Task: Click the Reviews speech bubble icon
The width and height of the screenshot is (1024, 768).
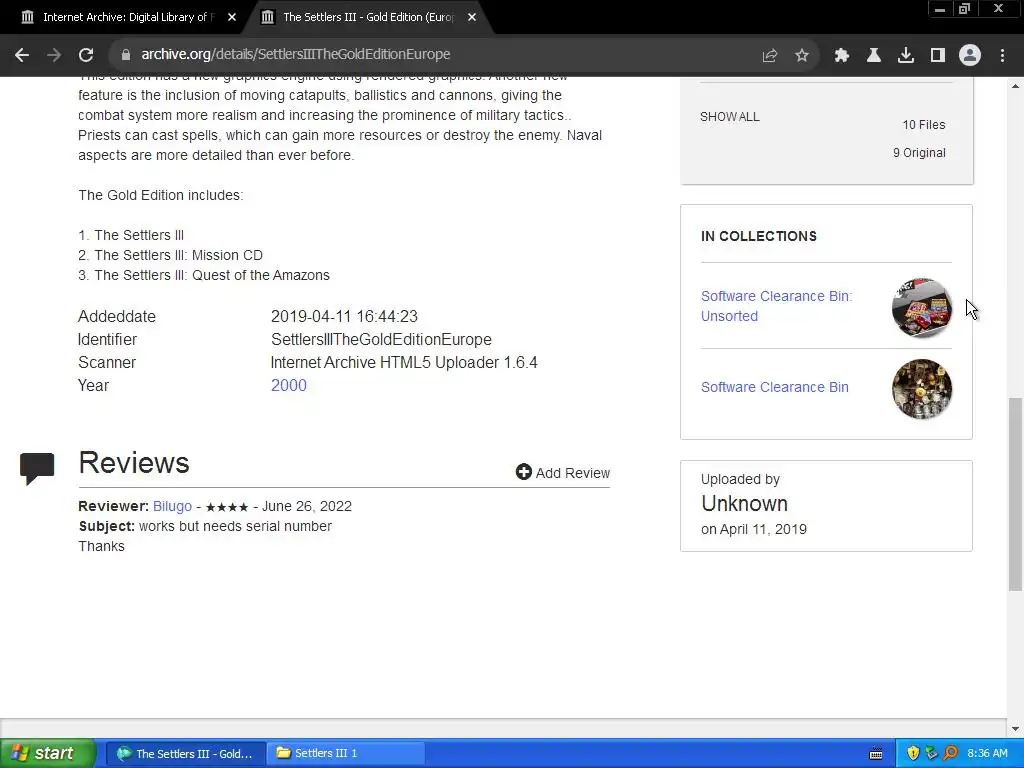Action: [37, 468]
